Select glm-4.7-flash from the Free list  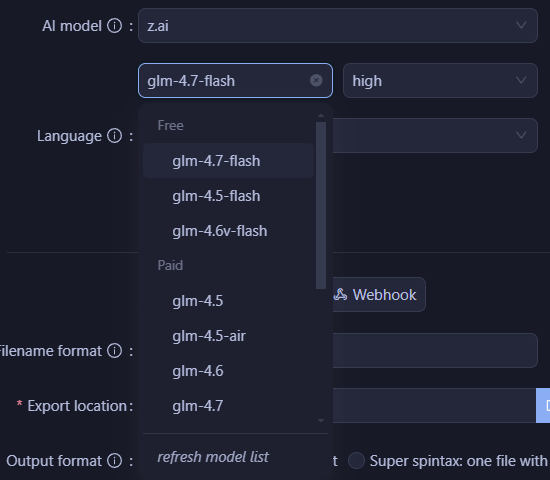click(228, 161)
